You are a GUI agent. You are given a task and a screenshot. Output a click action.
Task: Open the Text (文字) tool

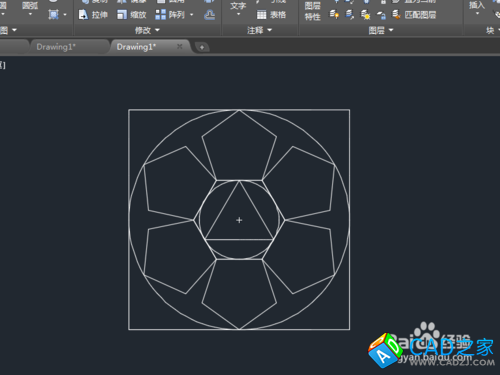[x=238, y=8]
